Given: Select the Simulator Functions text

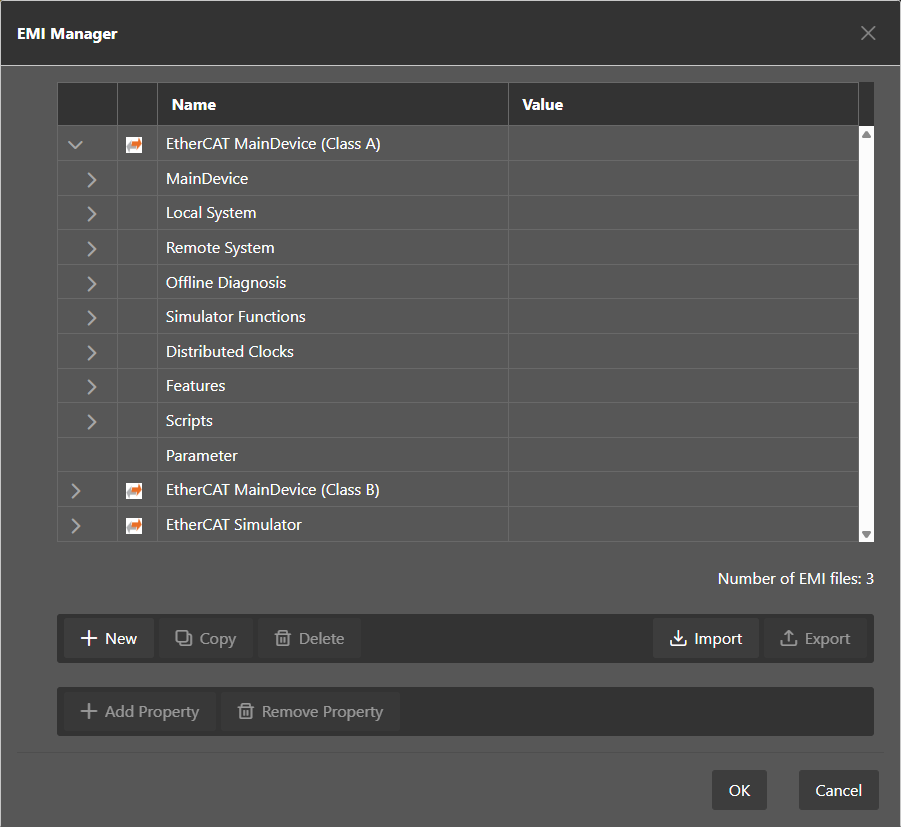Looking at the screenshot, I should (x=236, y=317).
